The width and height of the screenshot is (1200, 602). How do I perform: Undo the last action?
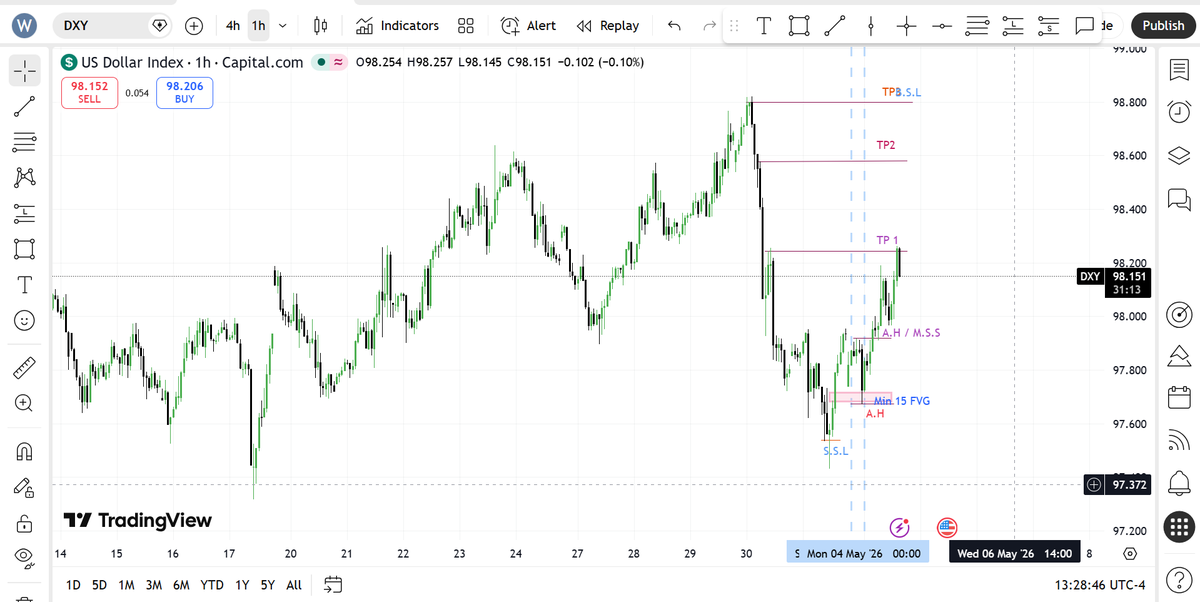tap(674, 26)
